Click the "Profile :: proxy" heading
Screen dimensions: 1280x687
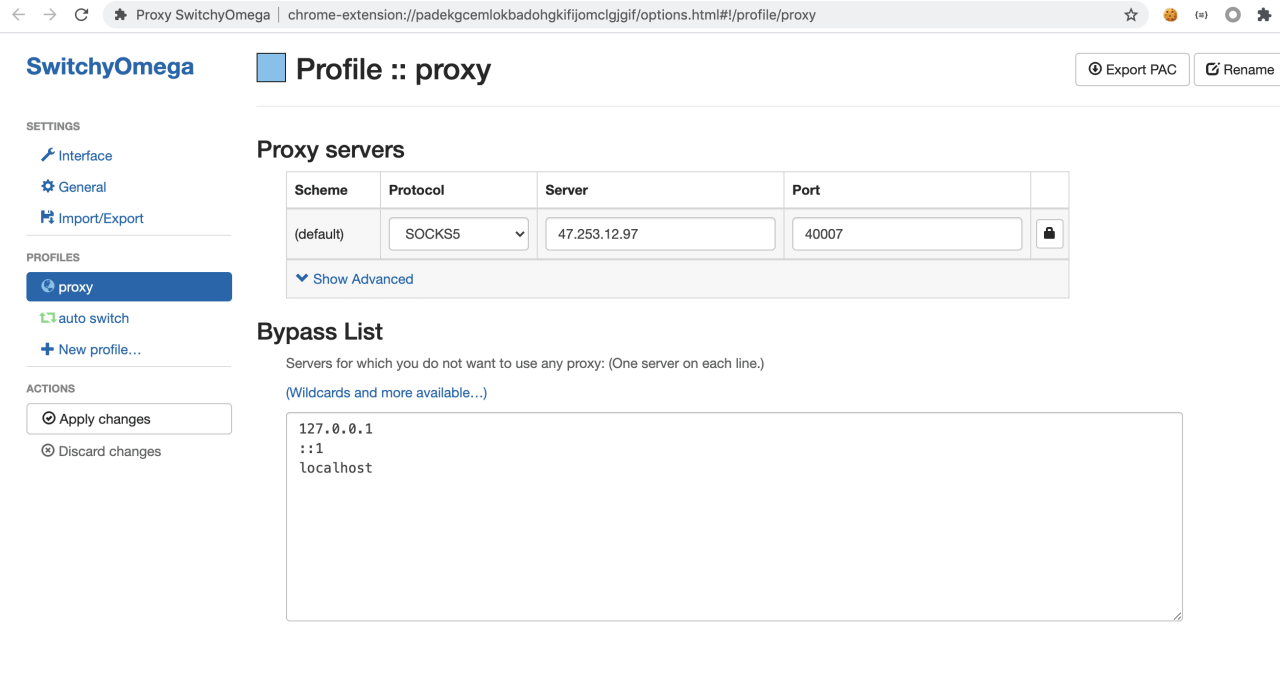click(393, 69)
